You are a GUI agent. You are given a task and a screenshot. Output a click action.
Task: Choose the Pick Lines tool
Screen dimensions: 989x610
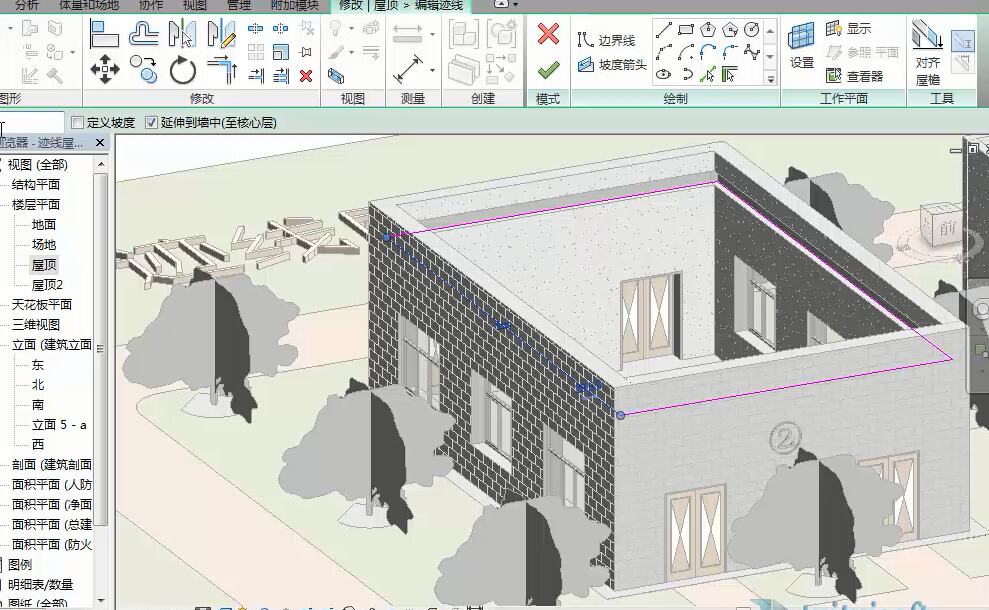(x=708, y=75)
